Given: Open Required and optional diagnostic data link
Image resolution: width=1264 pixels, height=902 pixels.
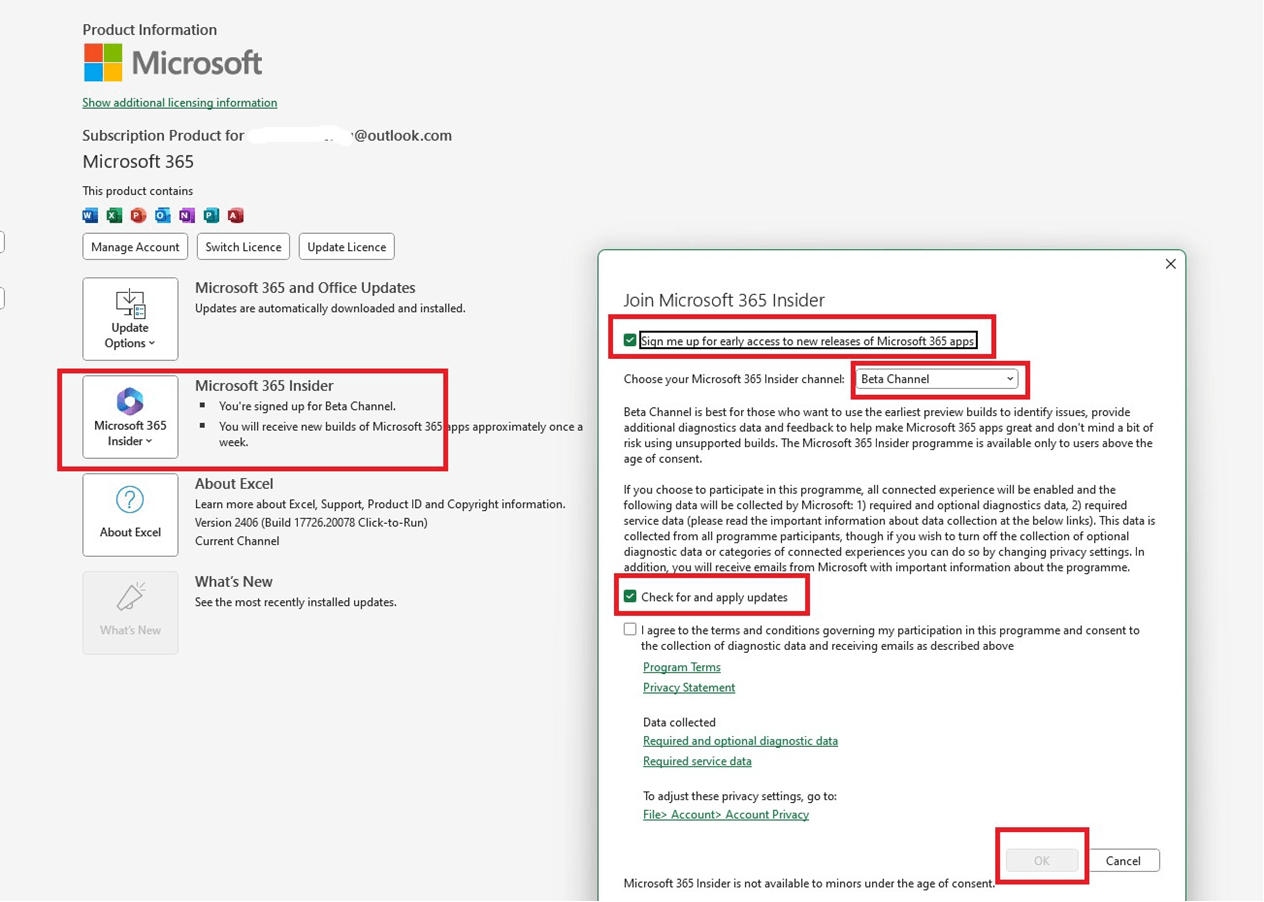Looking at the screenshot, I should tap(740, 741).
